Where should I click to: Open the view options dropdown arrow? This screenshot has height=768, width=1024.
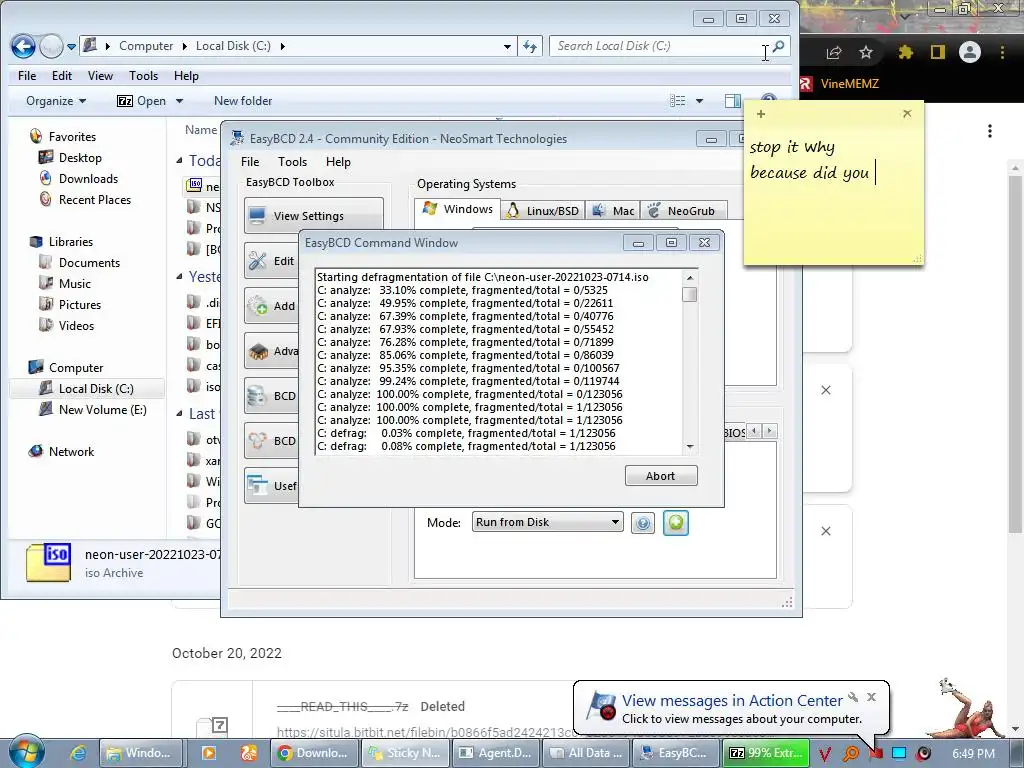[x=699, y=101]
